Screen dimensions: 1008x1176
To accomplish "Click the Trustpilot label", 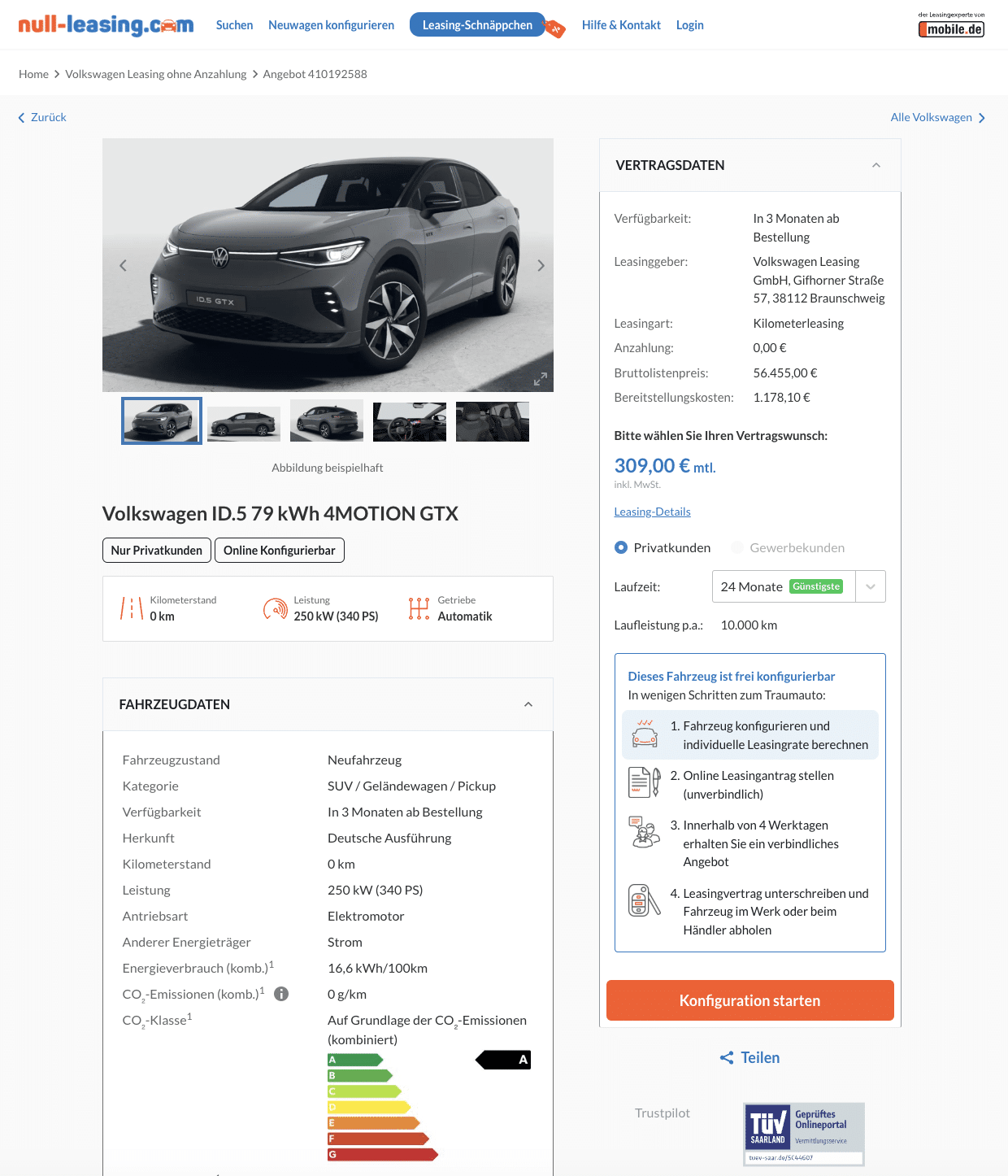I will coord(663,1113).
